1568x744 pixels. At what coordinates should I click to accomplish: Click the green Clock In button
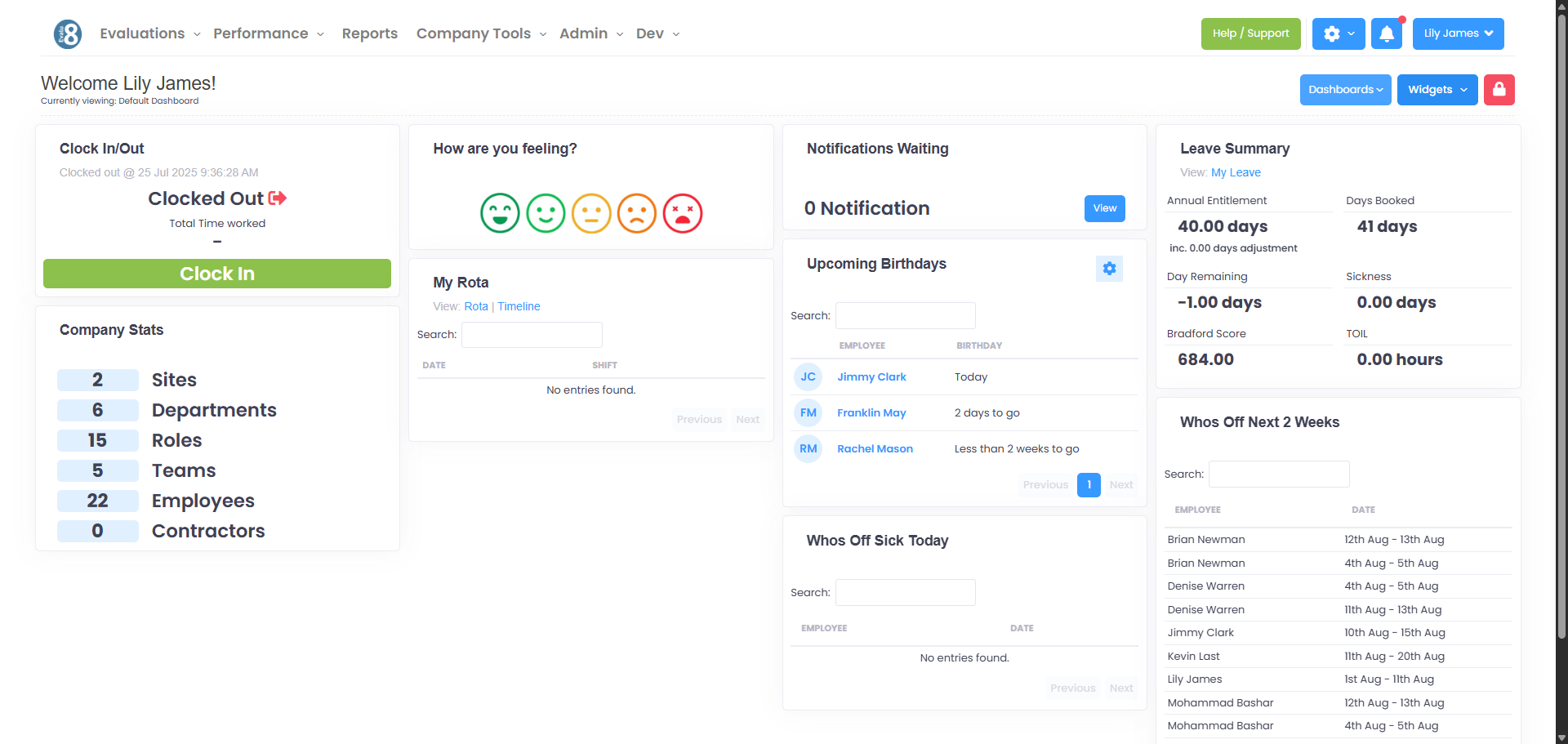pos(217,274)
